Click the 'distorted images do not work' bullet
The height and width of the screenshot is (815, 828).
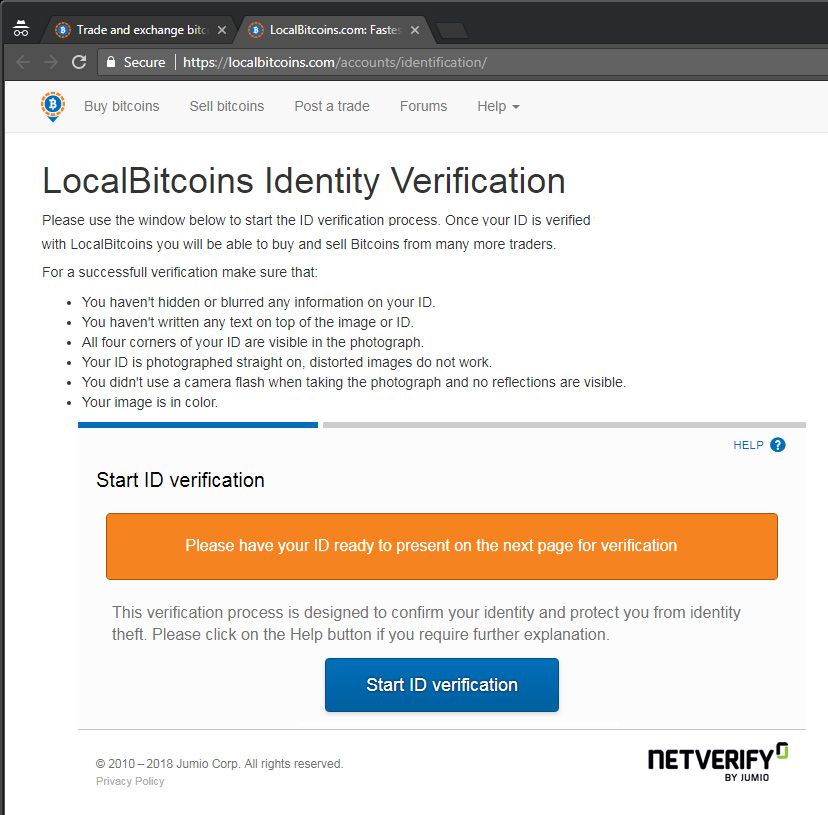[x=287, y=362]
